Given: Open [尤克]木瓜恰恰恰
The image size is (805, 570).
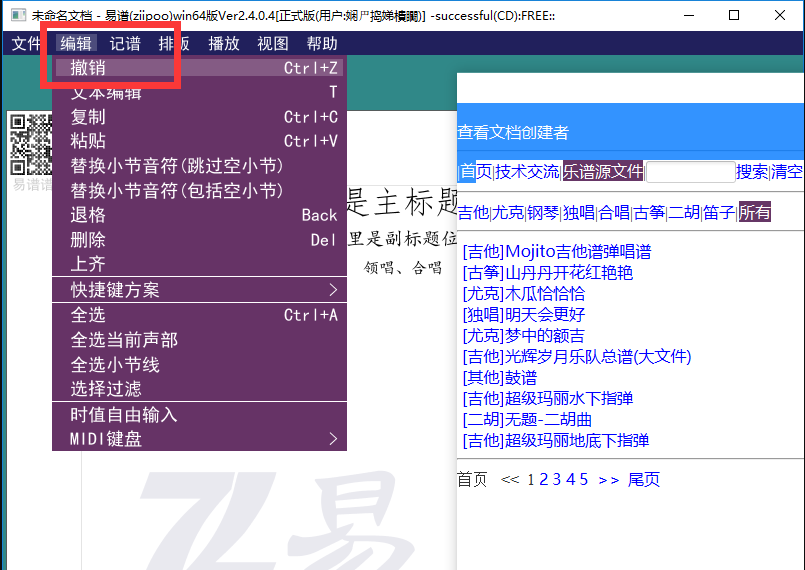Looking at the screenshot, I should [524, 294].
